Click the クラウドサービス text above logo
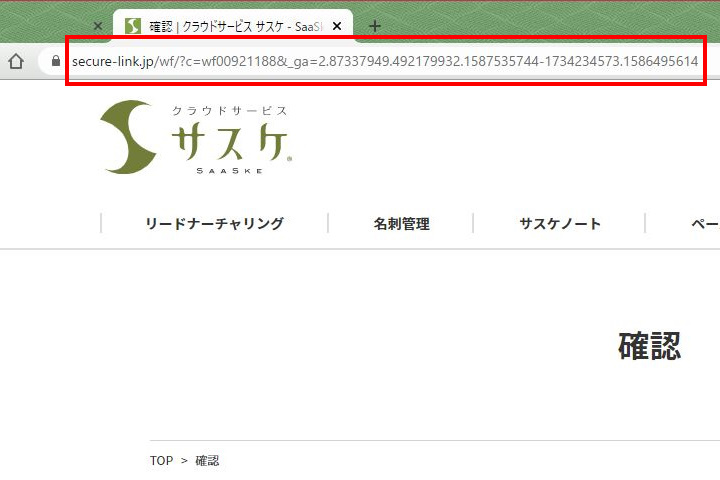Viewport: 720px width, 480px height. (x=230, y=111)
